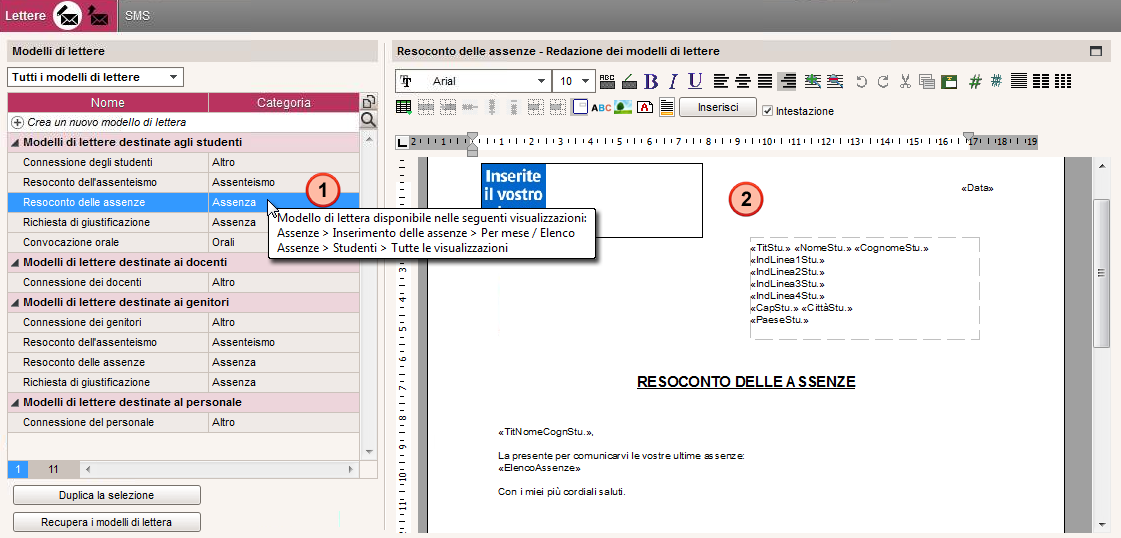Click the document vertical scrollbar thumb
The width and height of the screenshot is (1121, 538).
pyautogui.click(x=1102, y=272)
